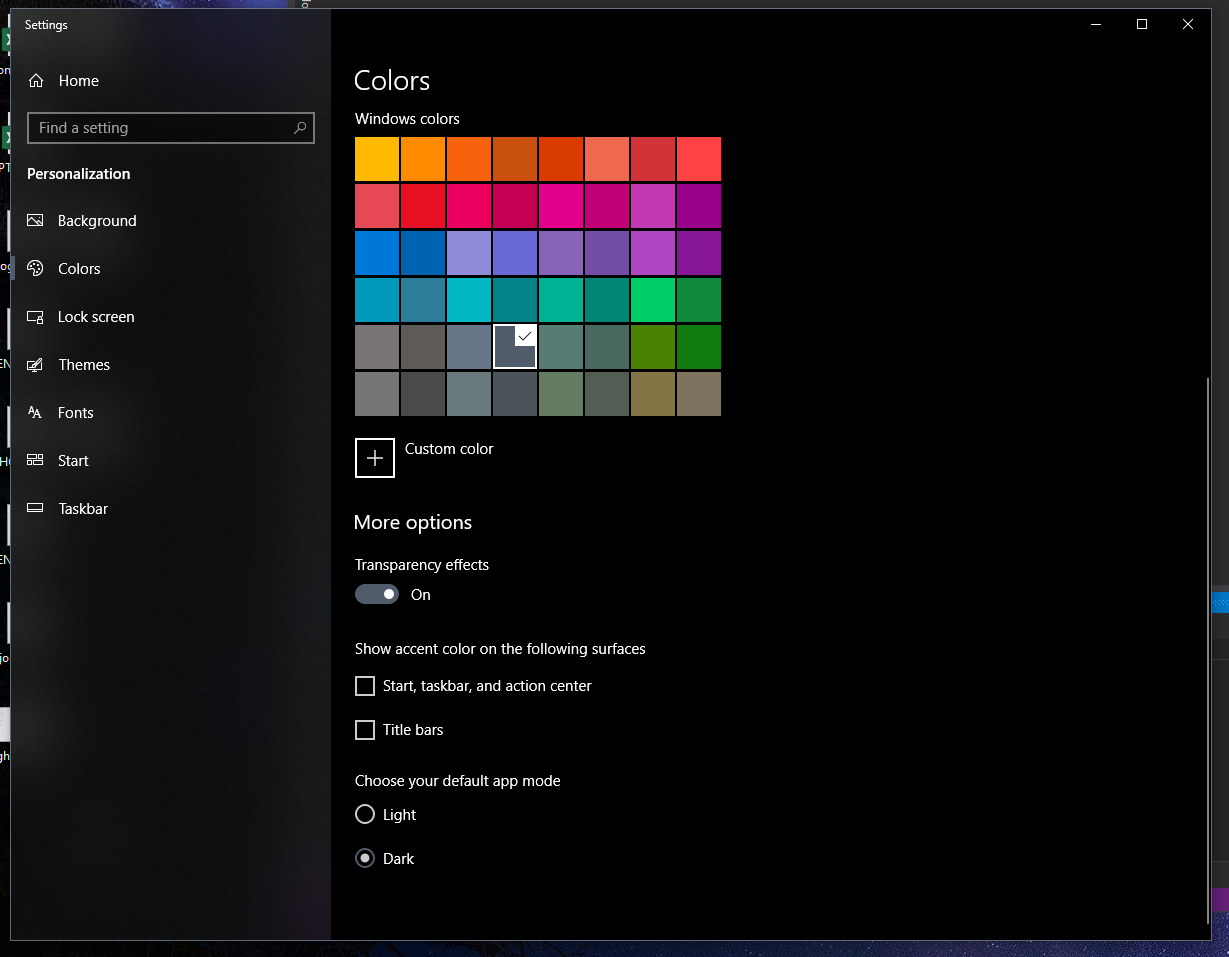Enable accent color on Start, taskbar, and action center
This screenshot has width=1229, height=957.
pos(365,686)
